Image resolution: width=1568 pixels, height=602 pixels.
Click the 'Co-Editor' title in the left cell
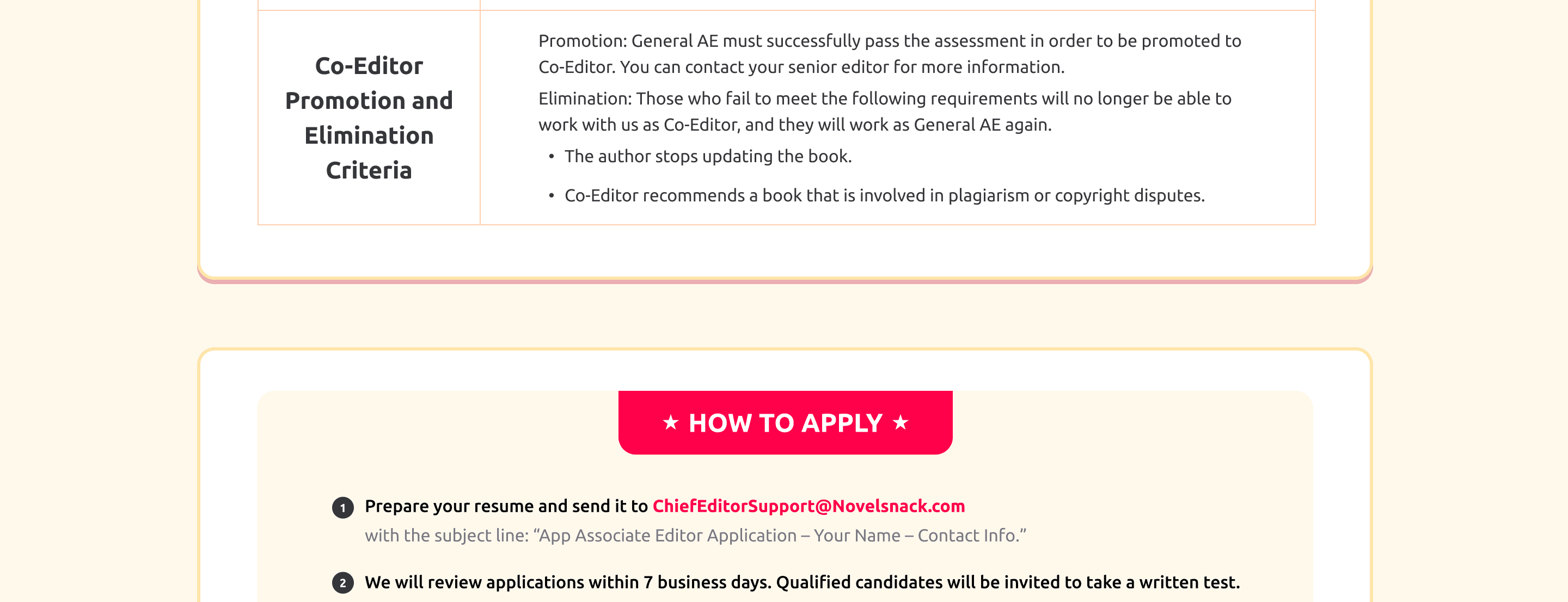(x=369, y=66)
